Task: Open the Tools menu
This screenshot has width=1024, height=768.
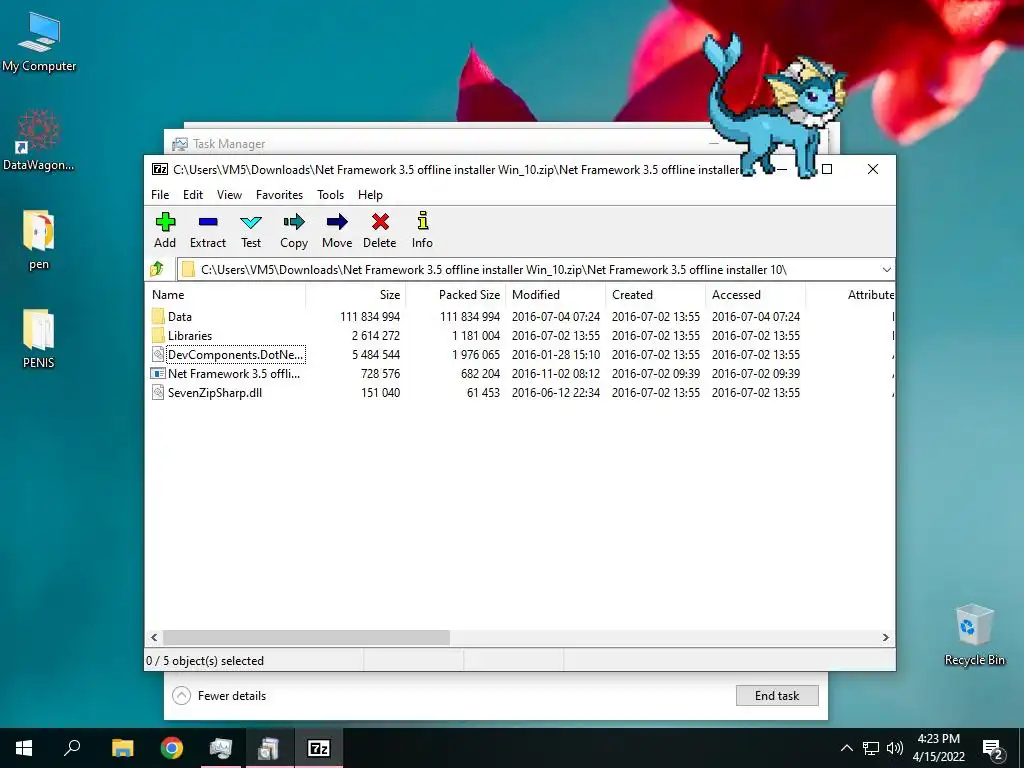Action: coord(330,195)
